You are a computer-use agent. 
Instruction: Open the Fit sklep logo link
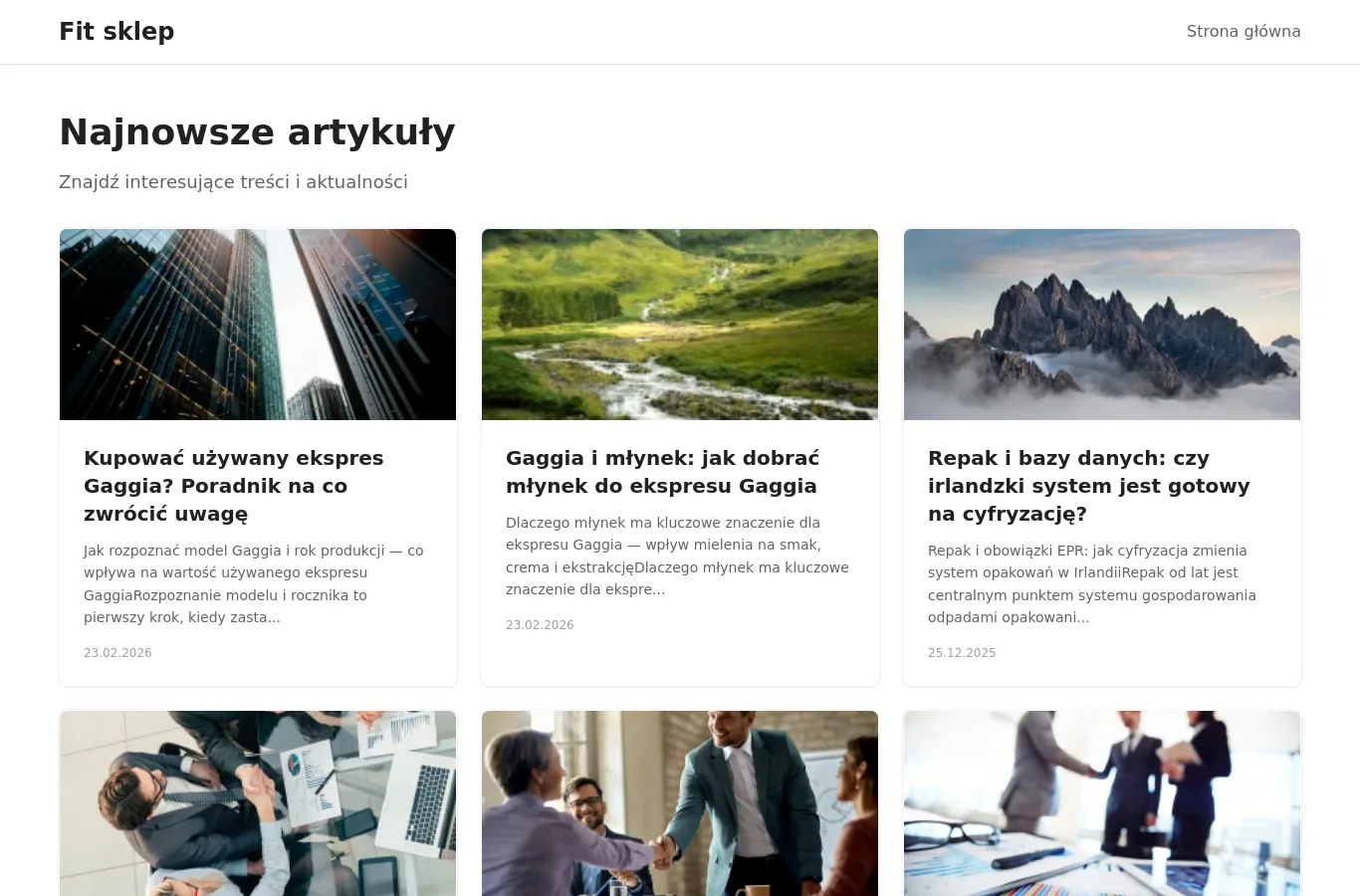pos(116,32)
